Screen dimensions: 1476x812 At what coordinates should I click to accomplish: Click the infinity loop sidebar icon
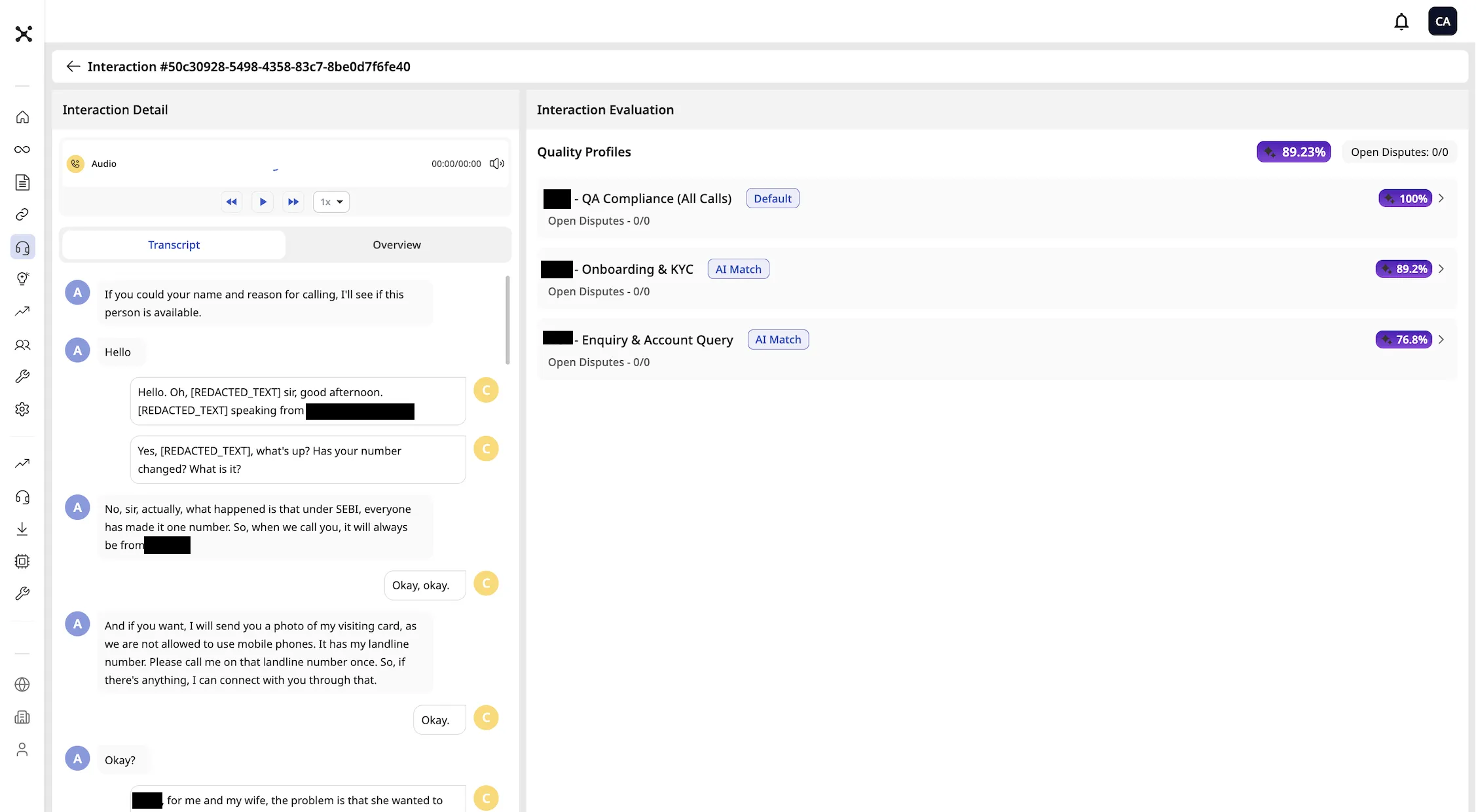pyautogui.click(x=22, y=149)
